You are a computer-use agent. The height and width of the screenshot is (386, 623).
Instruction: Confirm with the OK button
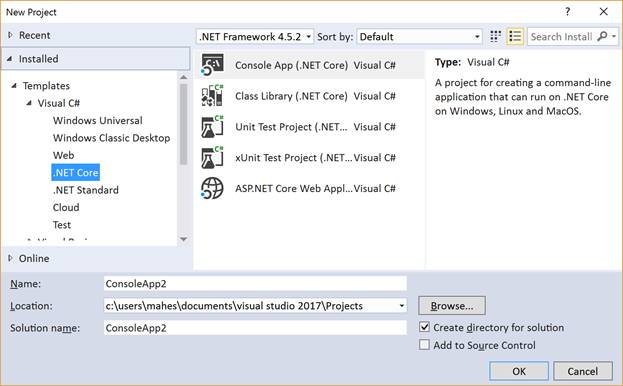pos(519,371)
